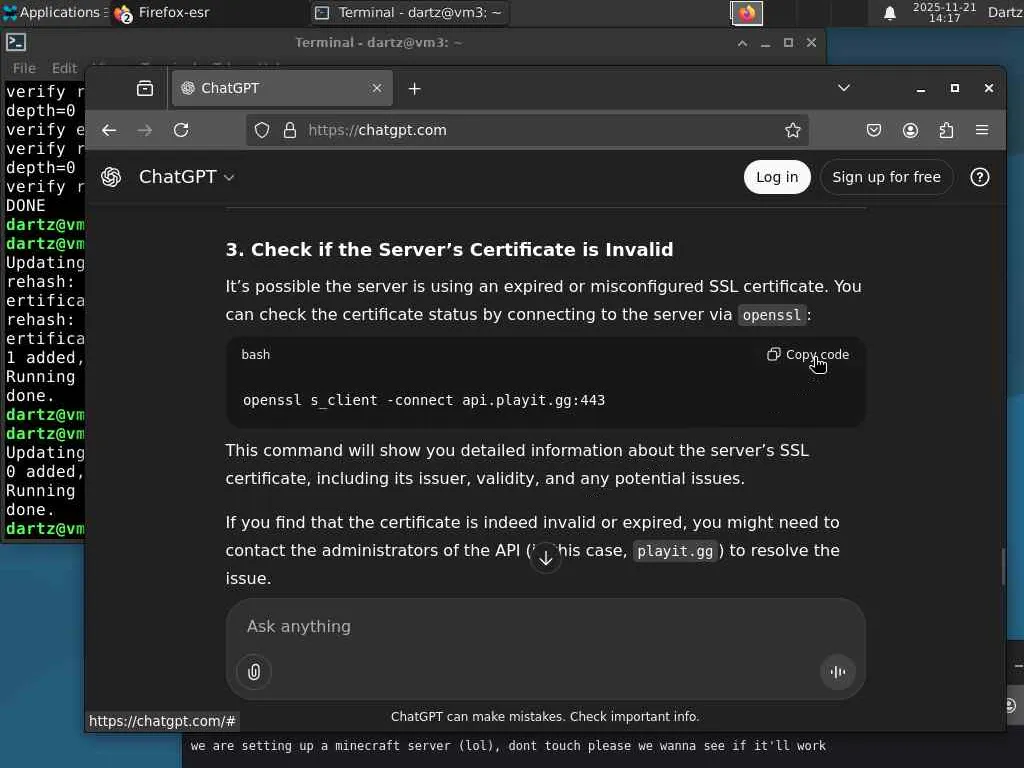Bookmark this page with the star icon
This screenshot has height=768, width=1024.
[793, 130]
